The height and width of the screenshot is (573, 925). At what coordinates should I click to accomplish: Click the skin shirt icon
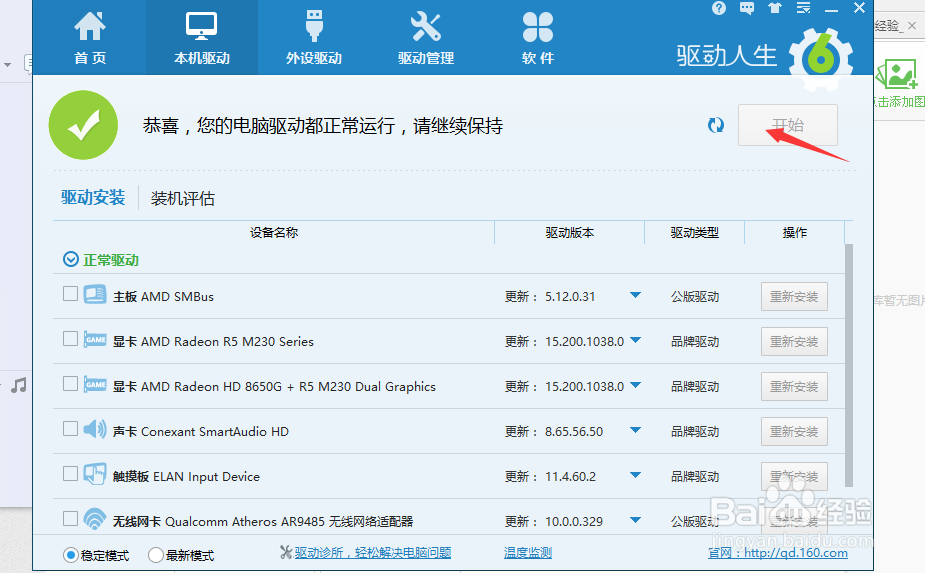tap(775, 8)
